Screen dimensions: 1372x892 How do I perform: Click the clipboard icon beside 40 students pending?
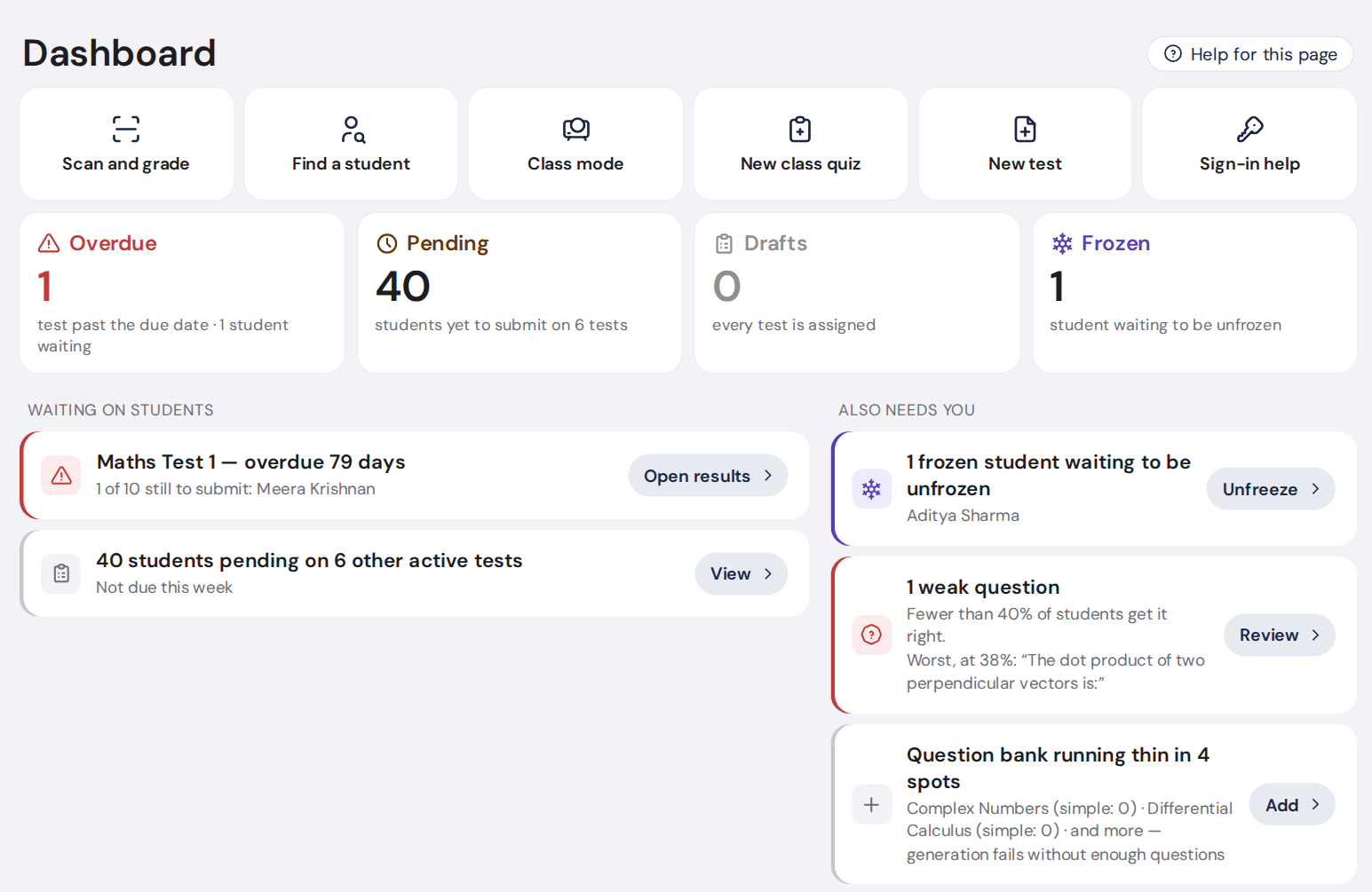tap(61, 573)
